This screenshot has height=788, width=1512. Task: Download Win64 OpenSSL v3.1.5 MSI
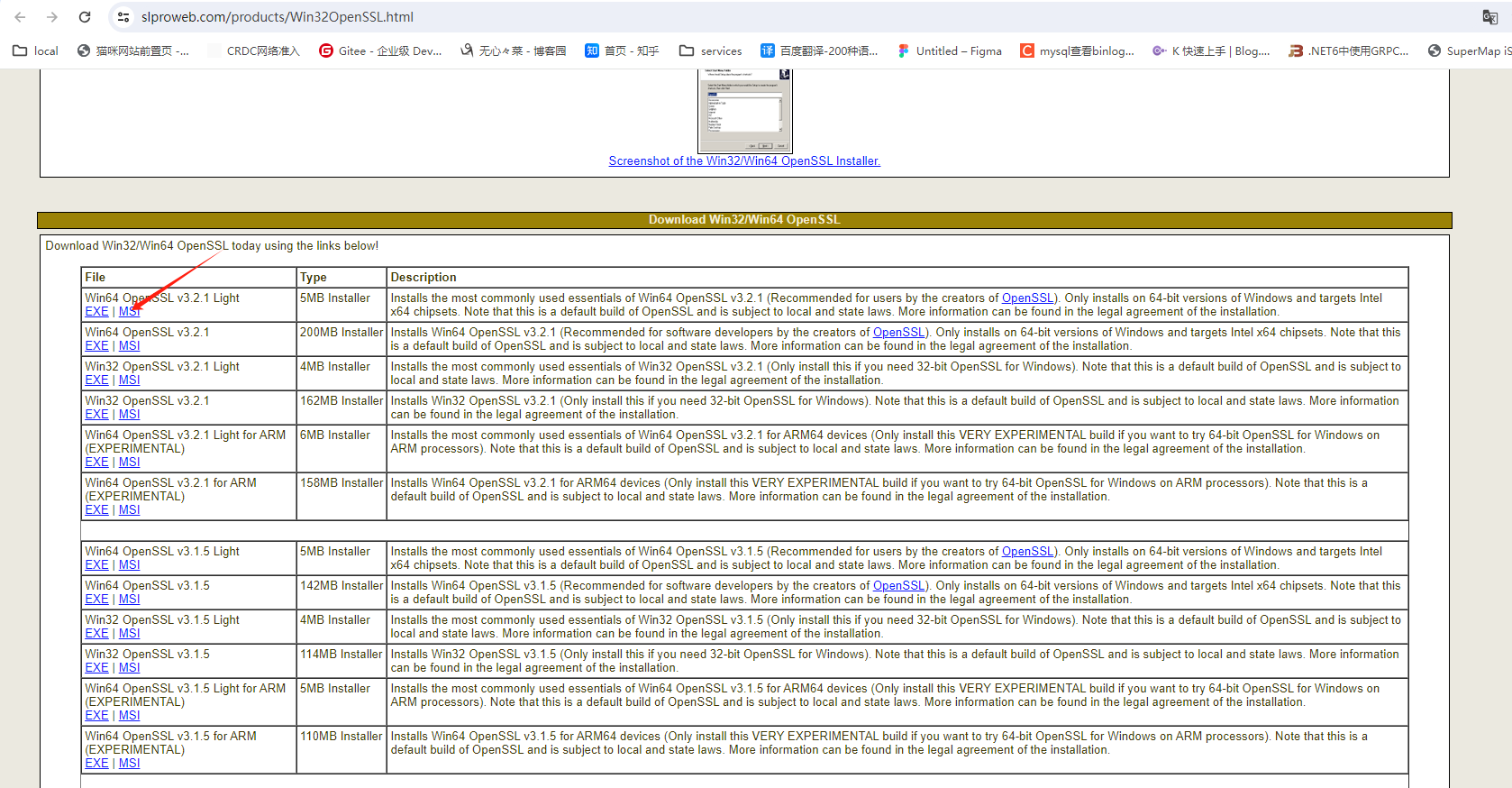point(130,600)
